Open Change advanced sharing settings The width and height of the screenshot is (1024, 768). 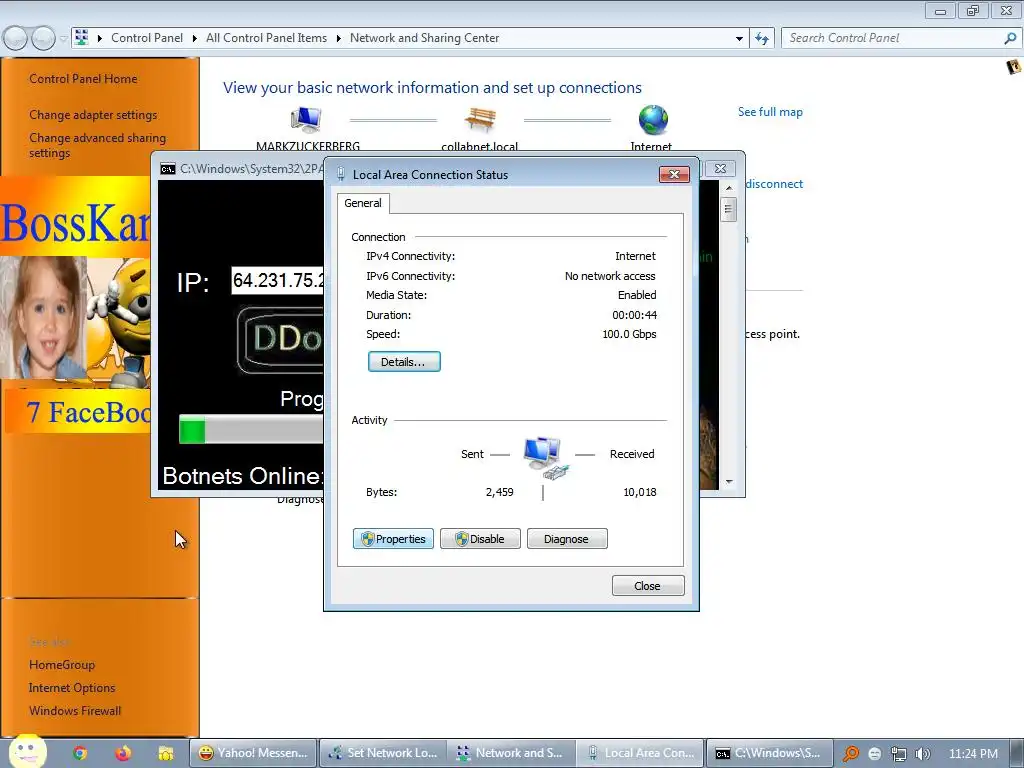click(x=97, y=145)
